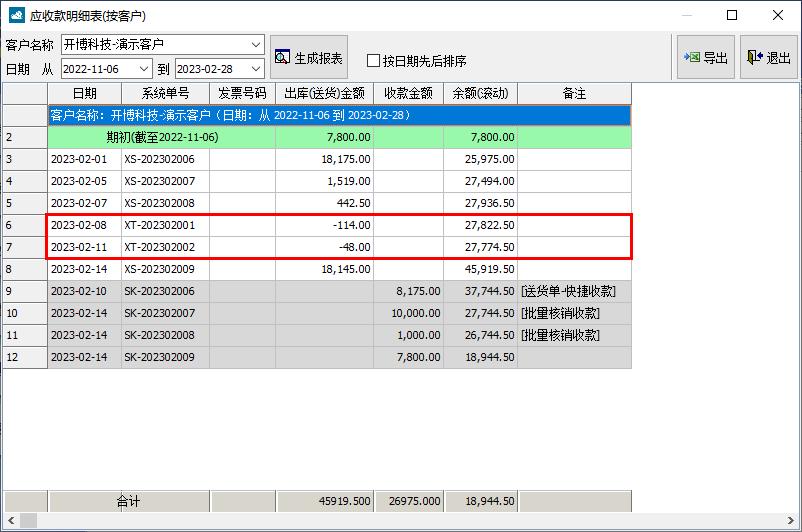802x532 pixels.
Task: Click the 生成报表 generate report button
Action: [309, 57]
